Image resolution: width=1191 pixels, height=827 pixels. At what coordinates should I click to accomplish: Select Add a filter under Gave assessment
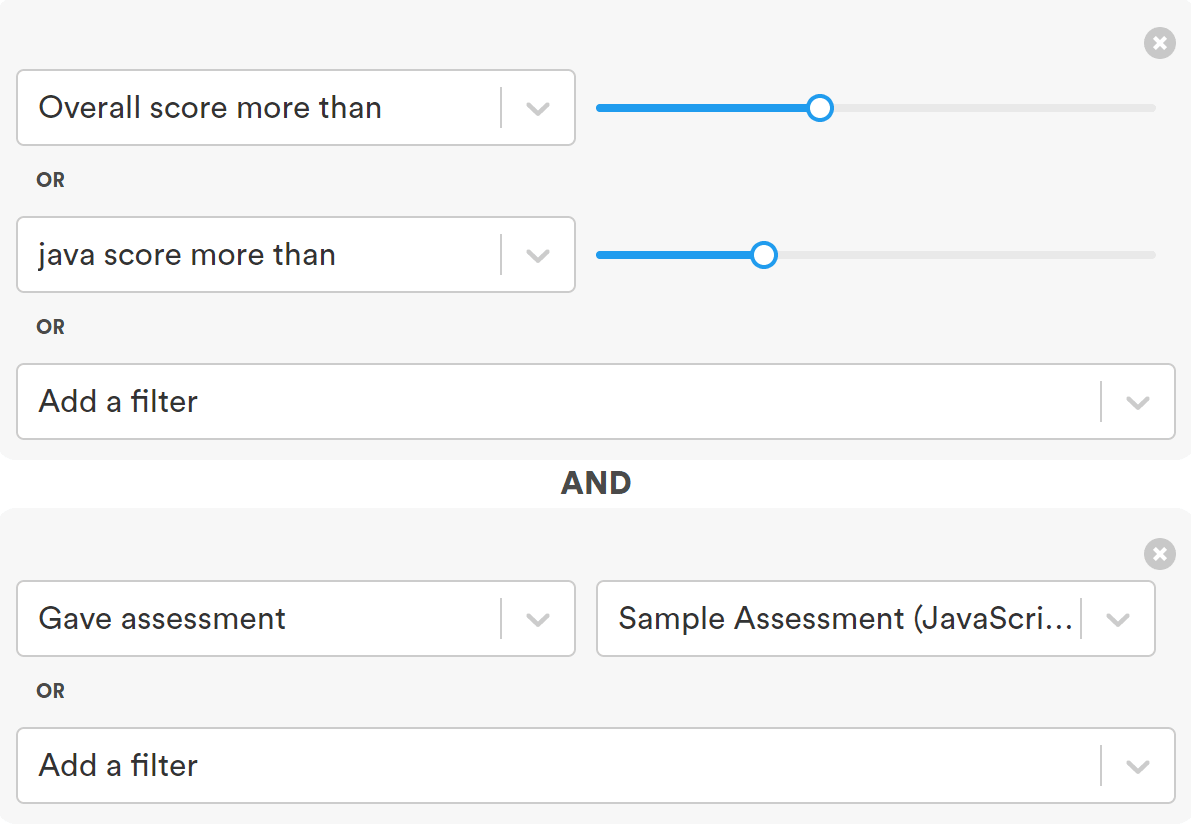pos(596,765)
